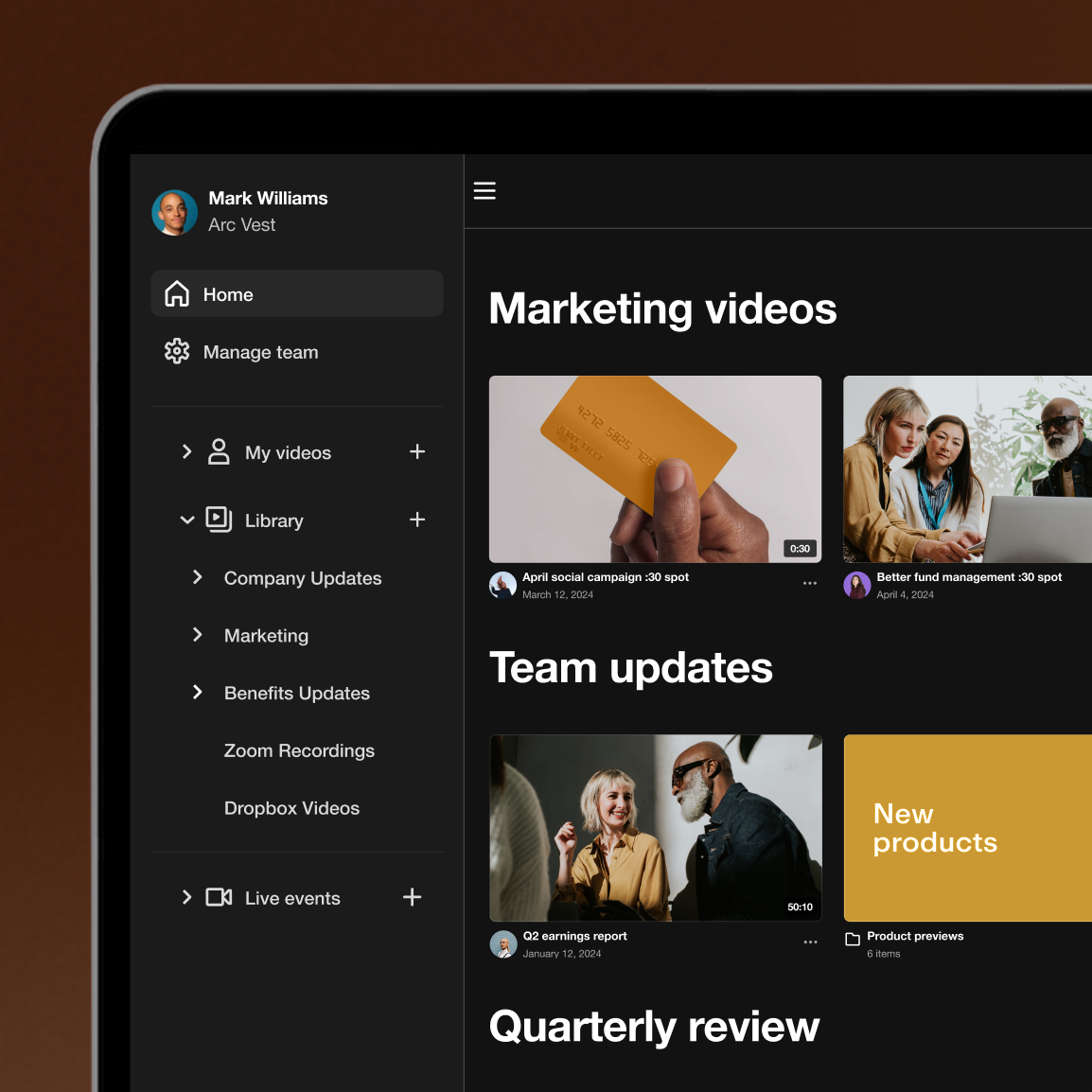Click plus icon beside Live events

coord(413,897)
